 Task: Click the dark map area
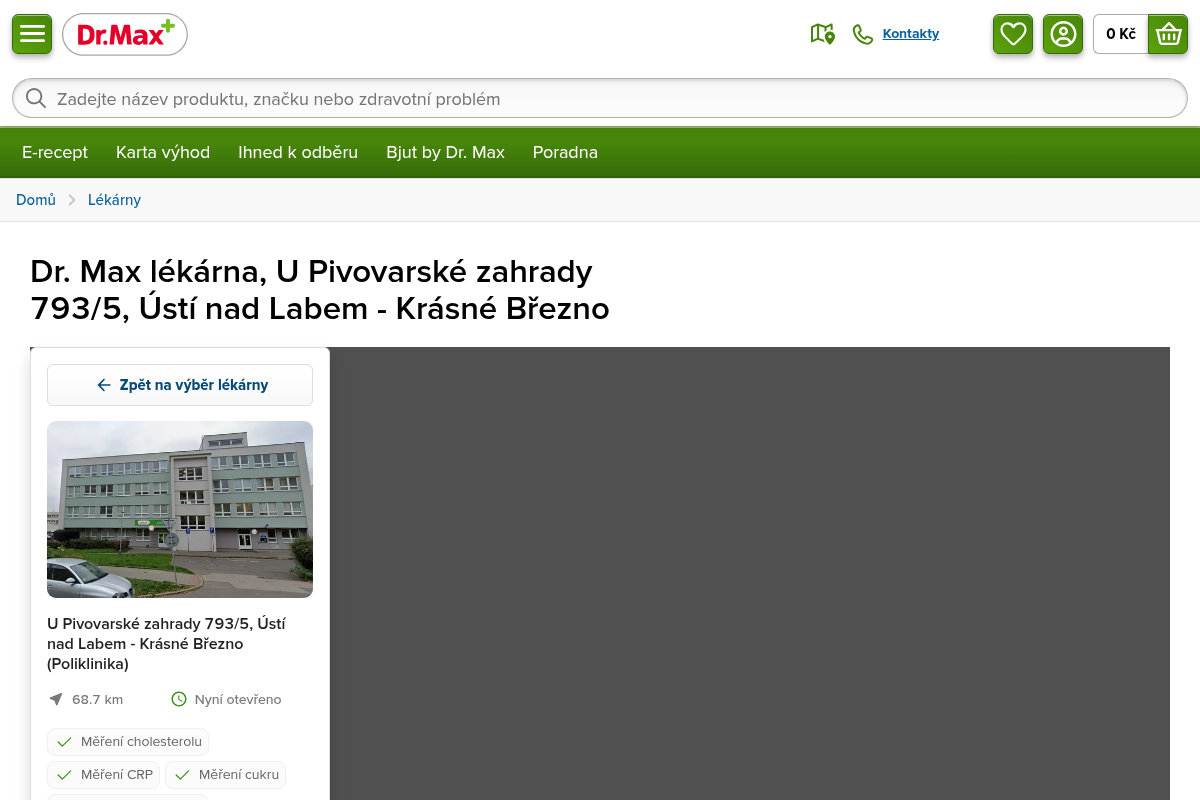(750, 573)
